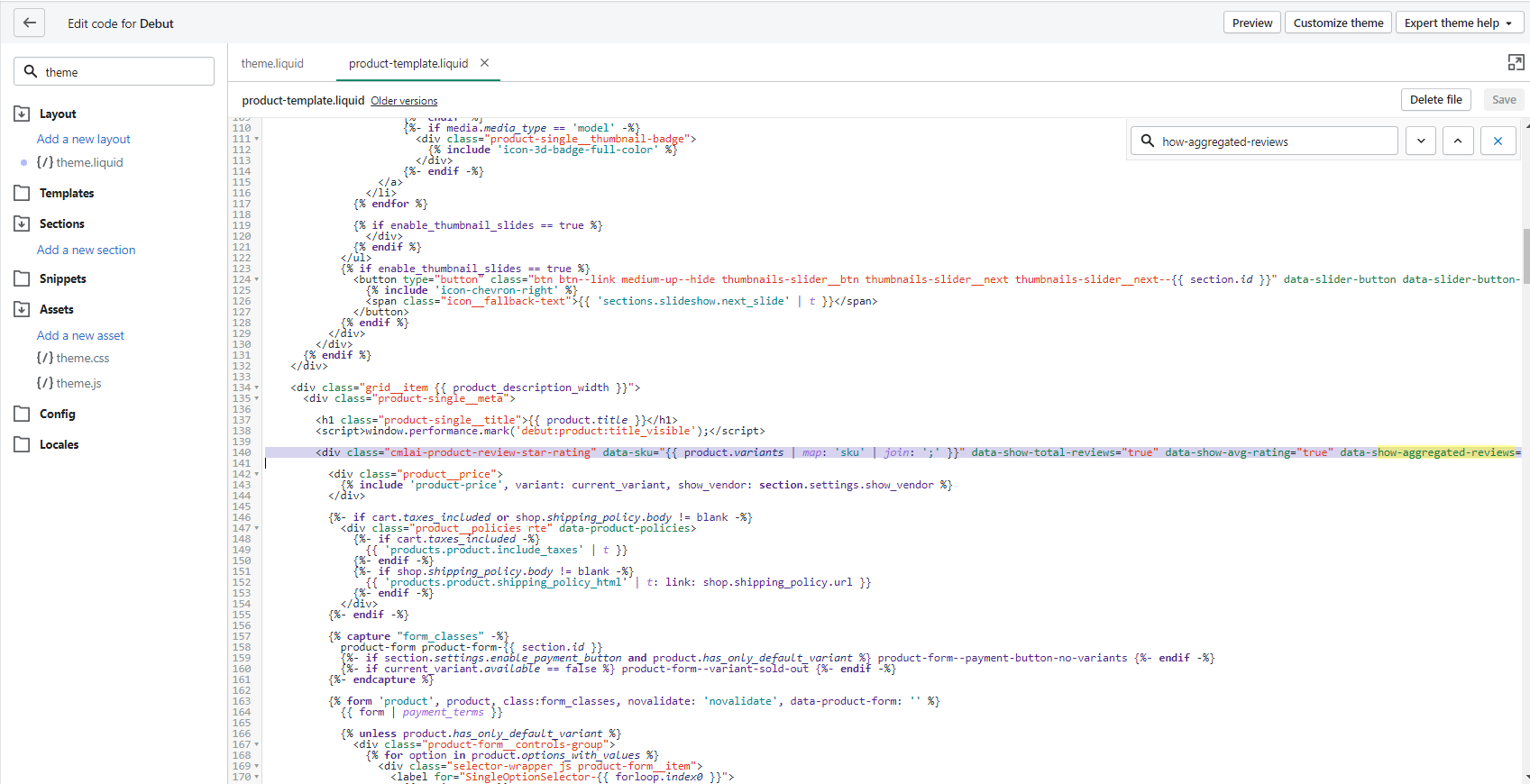Click Customize theme
The image size is (1530, 784).
pos(1338,23)
